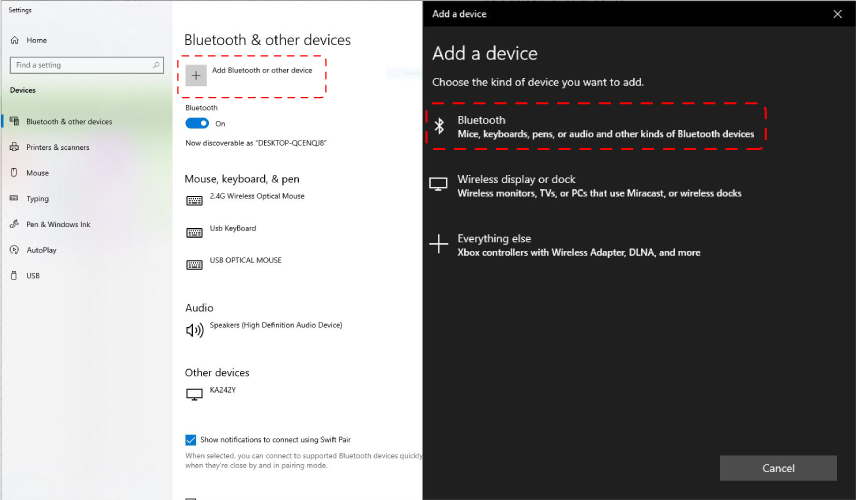Turn off the Bluetooth toggle switch
The image size is (856, 500).
pos(197,123)
